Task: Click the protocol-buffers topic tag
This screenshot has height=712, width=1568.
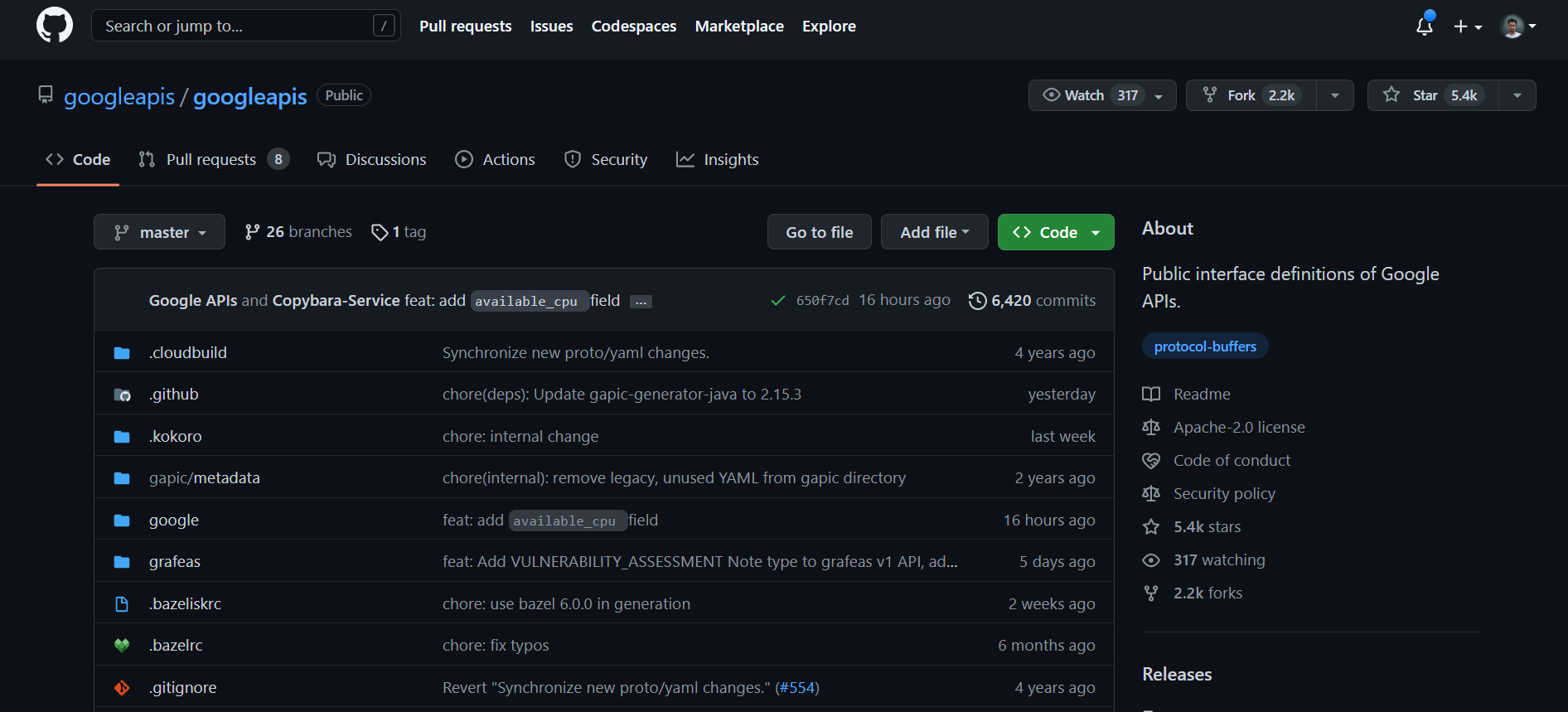Action: [1205, 346]
